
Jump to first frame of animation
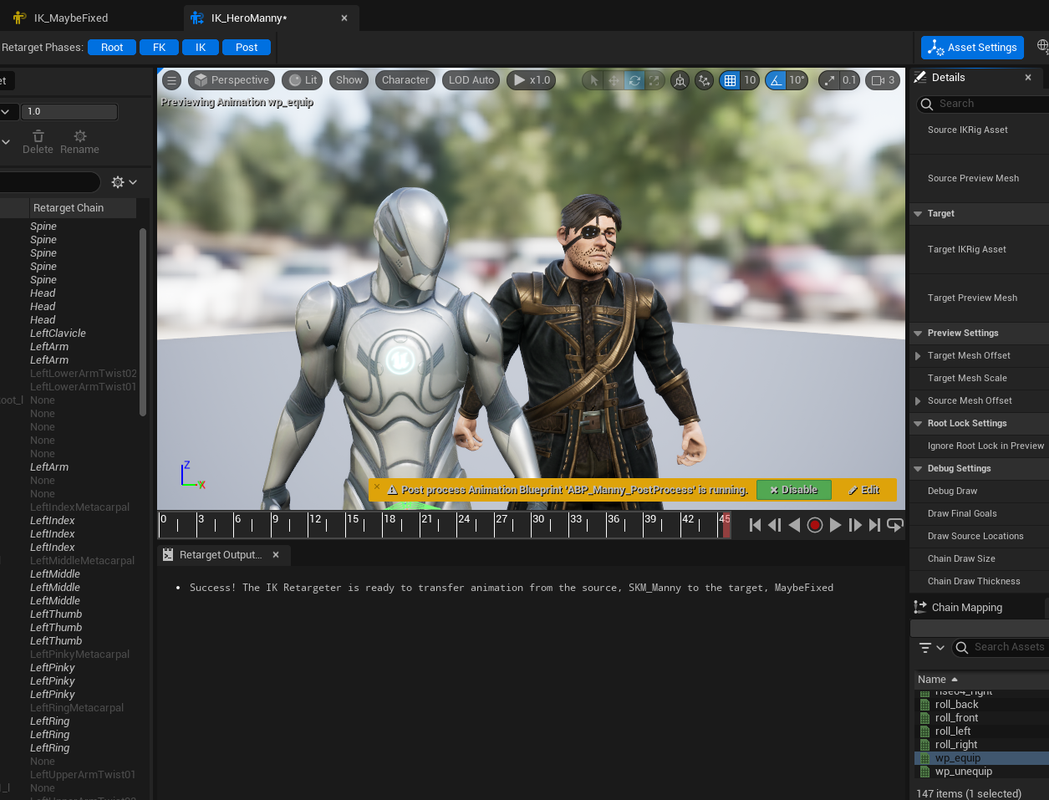point(755,525)
